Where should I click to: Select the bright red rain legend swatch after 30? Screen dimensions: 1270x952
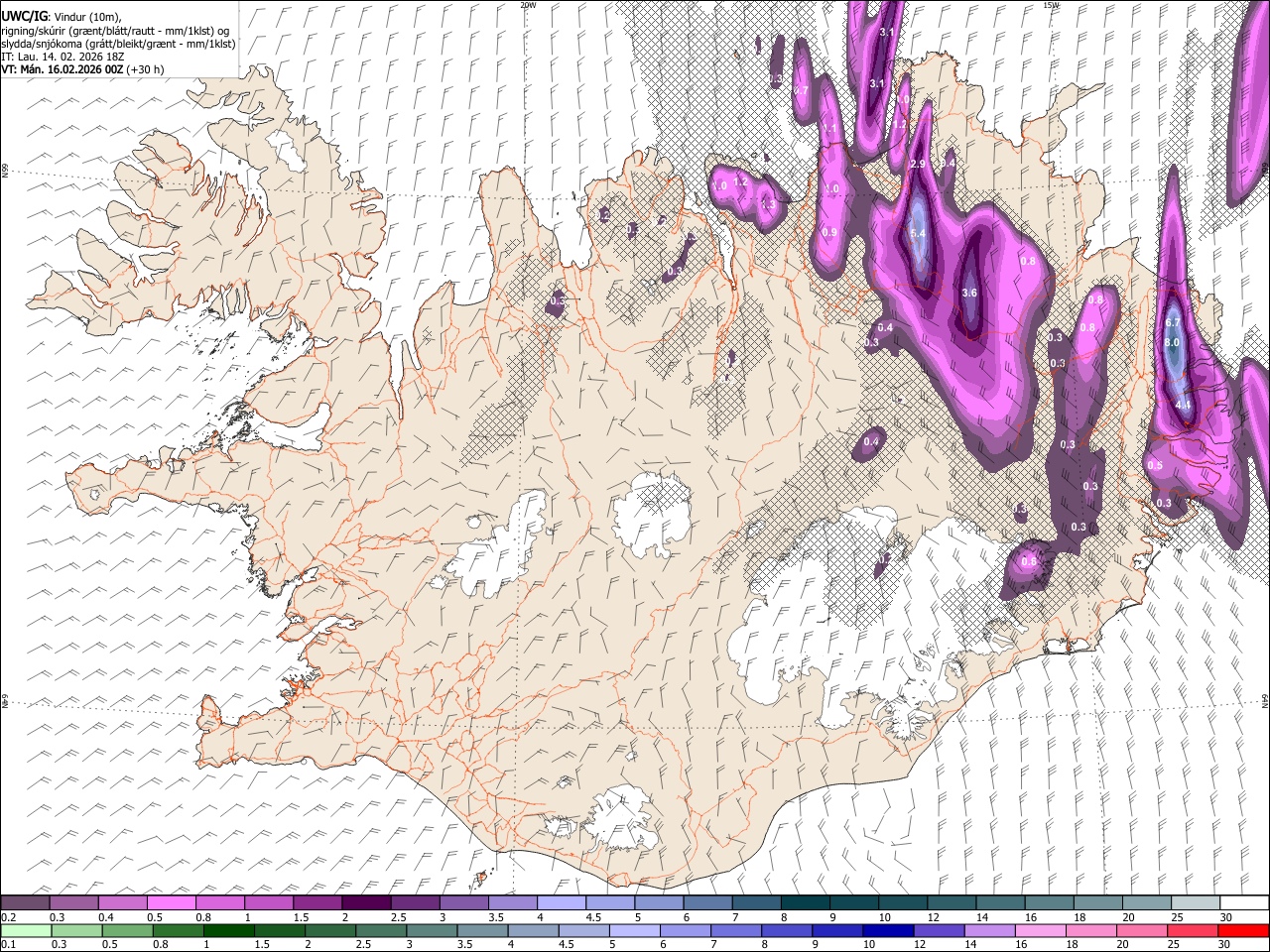(1243, 930)
